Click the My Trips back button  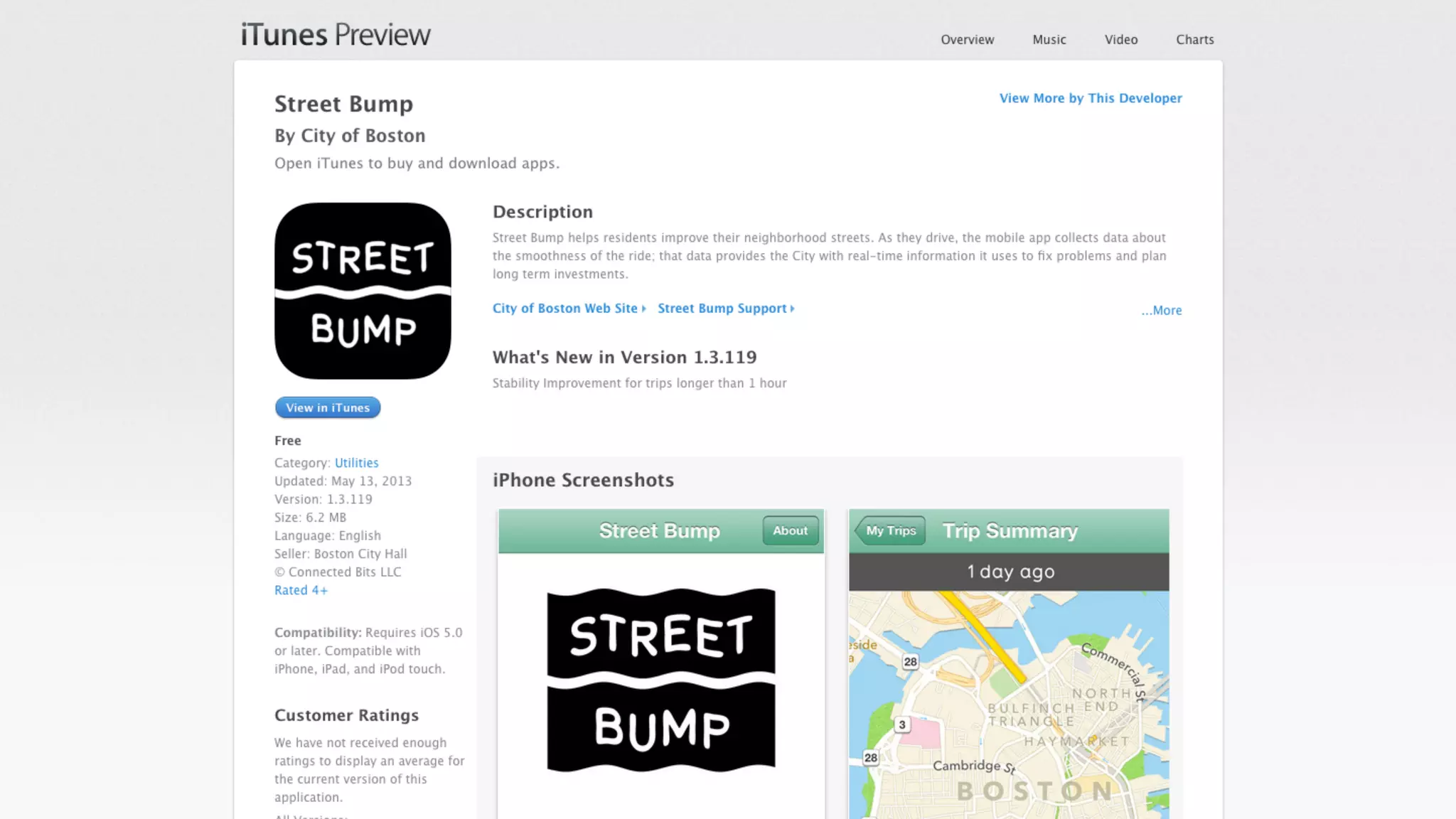tap(890, 531)
